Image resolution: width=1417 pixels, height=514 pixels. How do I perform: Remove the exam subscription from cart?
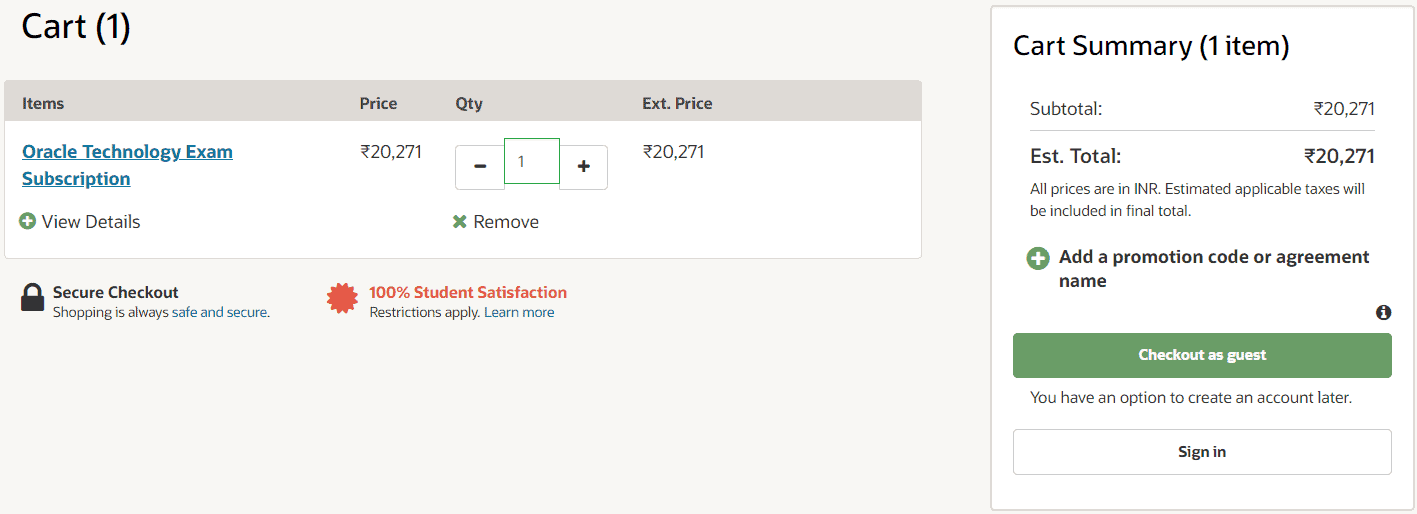coord(506,222)
